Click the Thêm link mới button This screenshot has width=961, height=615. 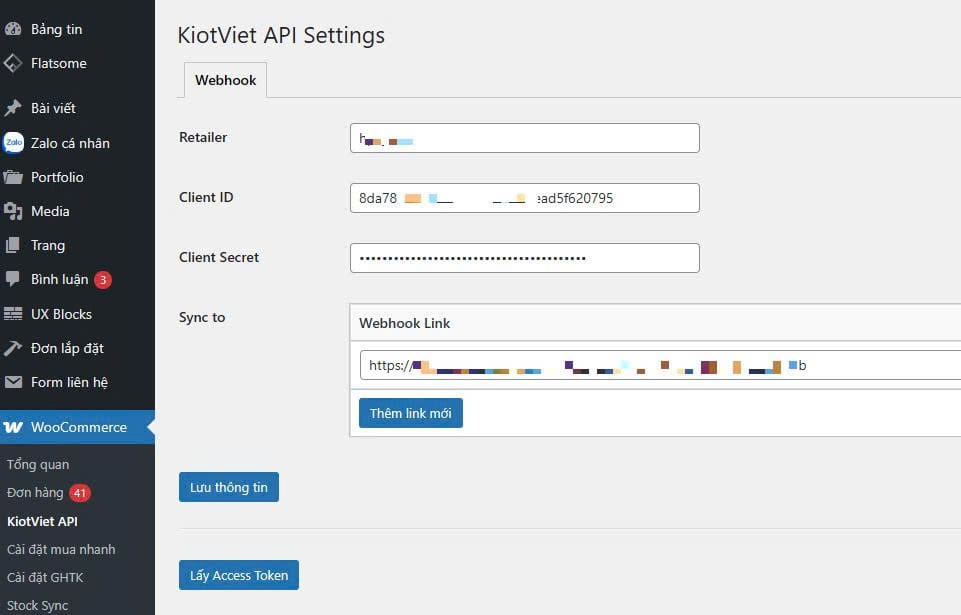pos(410,413)
